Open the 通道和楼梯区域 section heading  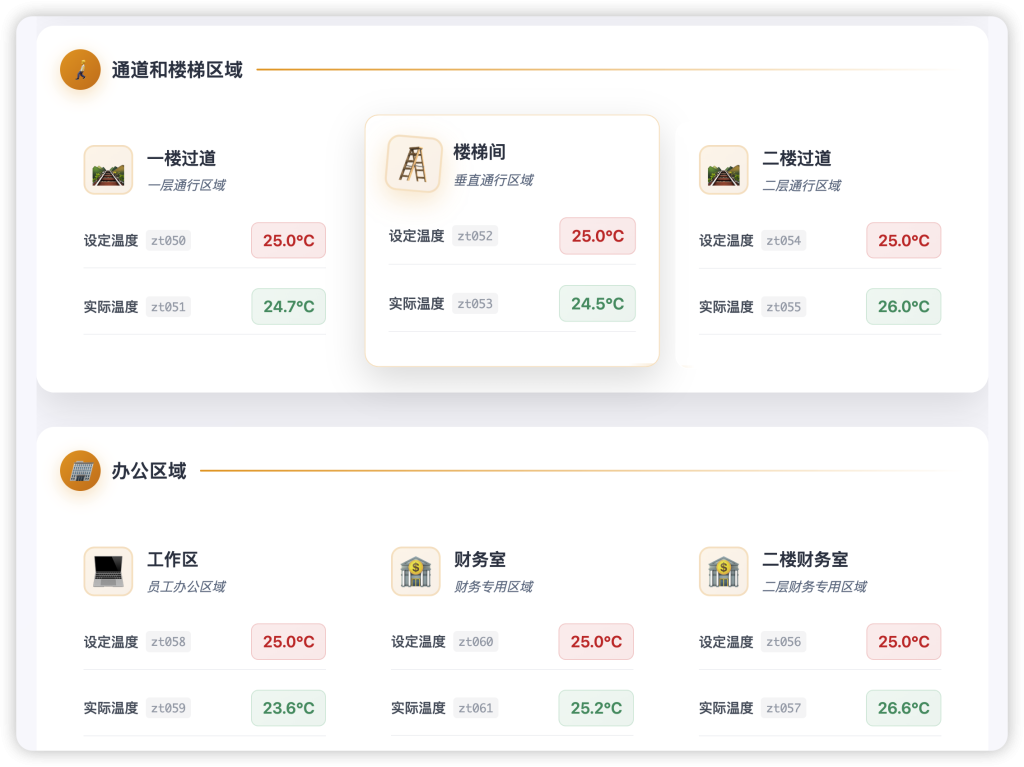(177, 70)
